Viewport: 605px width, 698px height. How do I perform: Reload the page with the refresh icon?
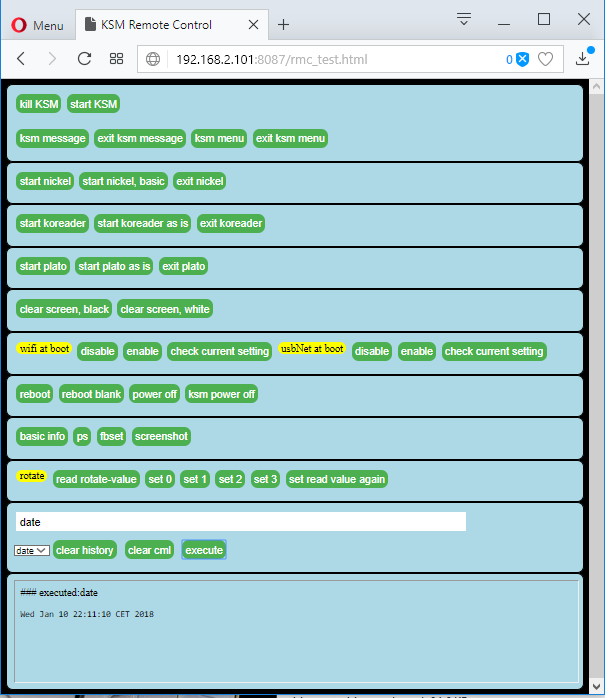85,60
